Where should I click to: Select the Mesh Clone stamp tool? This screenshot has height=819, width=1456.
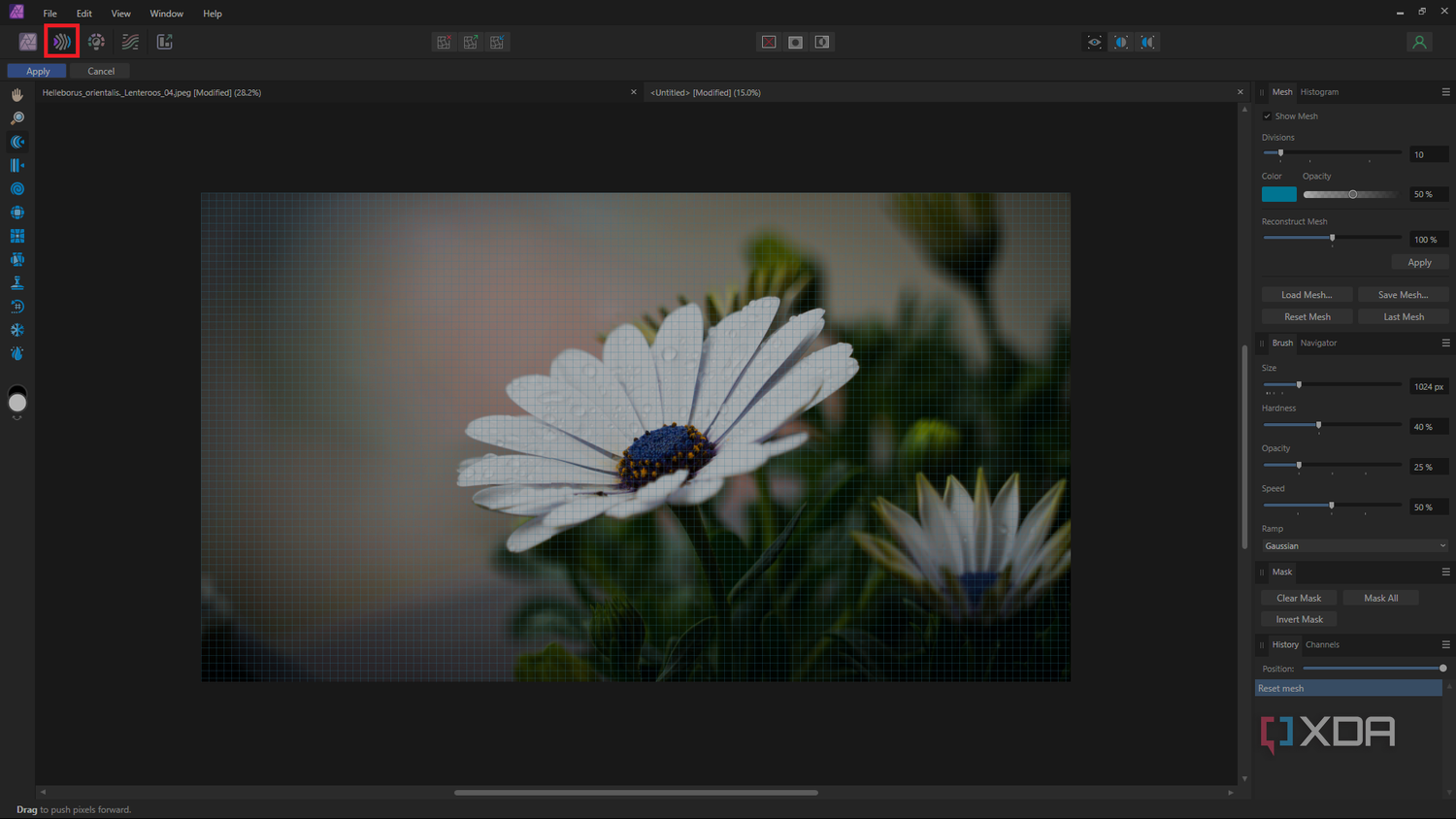[x=17, y=282]
